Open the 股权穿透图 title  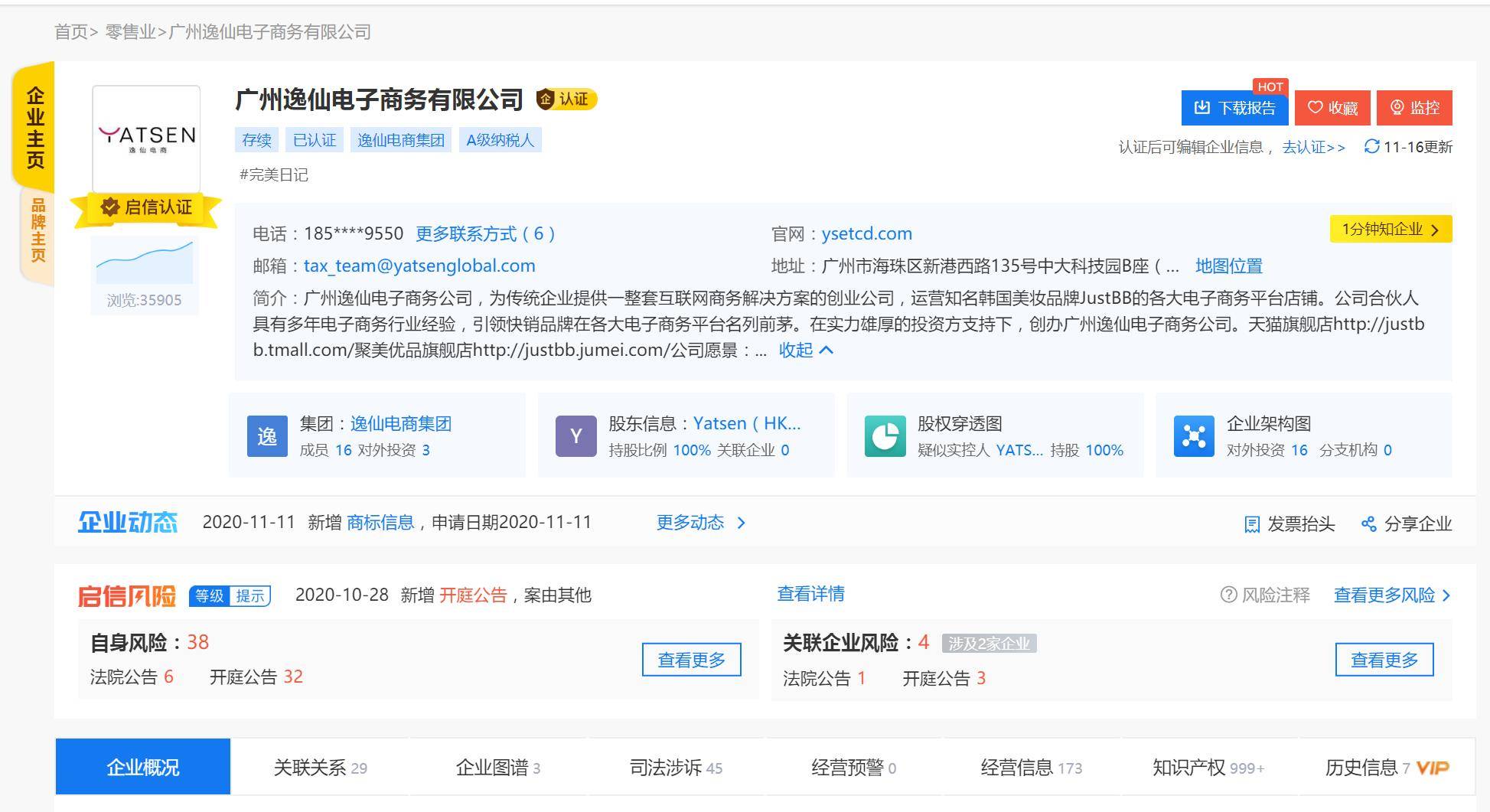coord(960,423)
